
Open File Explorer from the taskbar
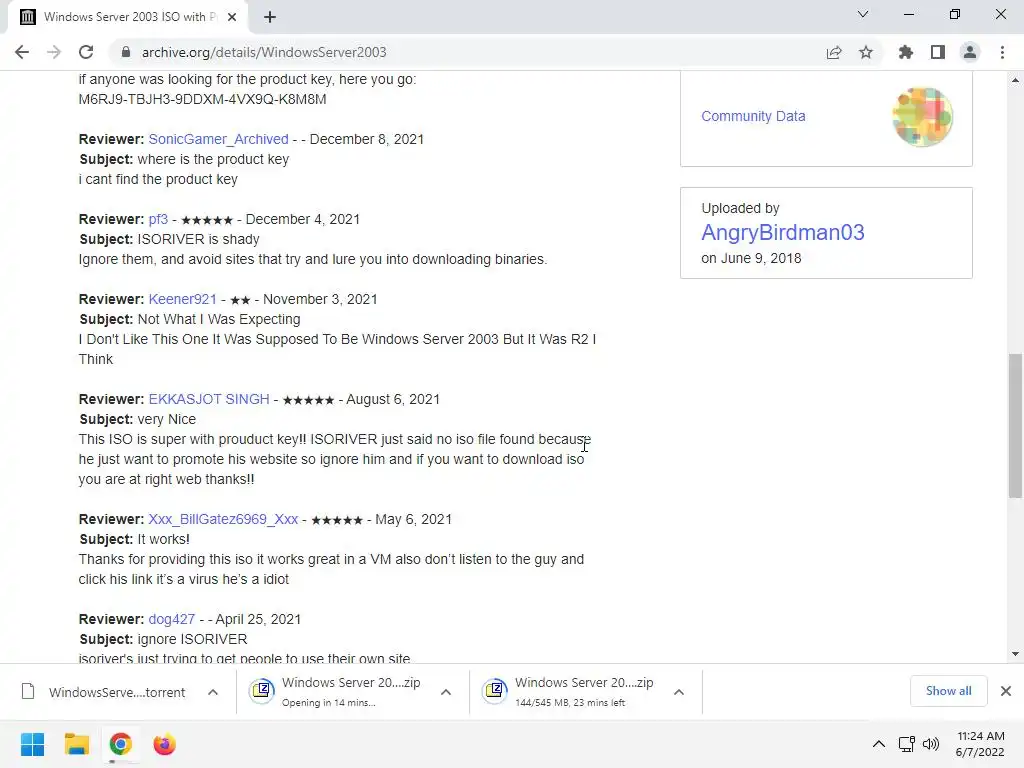click(x=76, y=744)
